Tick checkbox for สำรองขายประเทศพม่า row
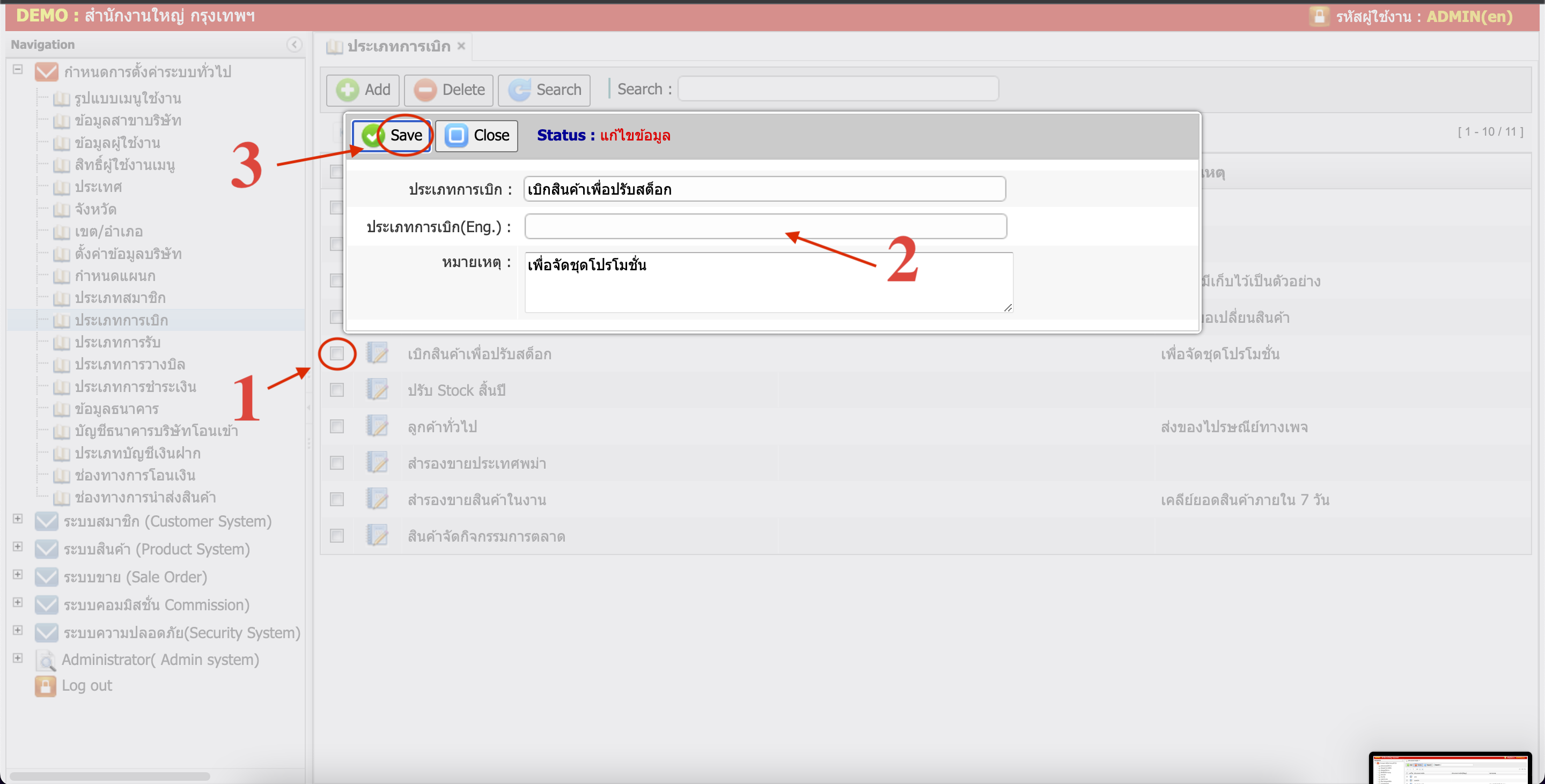 coord(337,463)
